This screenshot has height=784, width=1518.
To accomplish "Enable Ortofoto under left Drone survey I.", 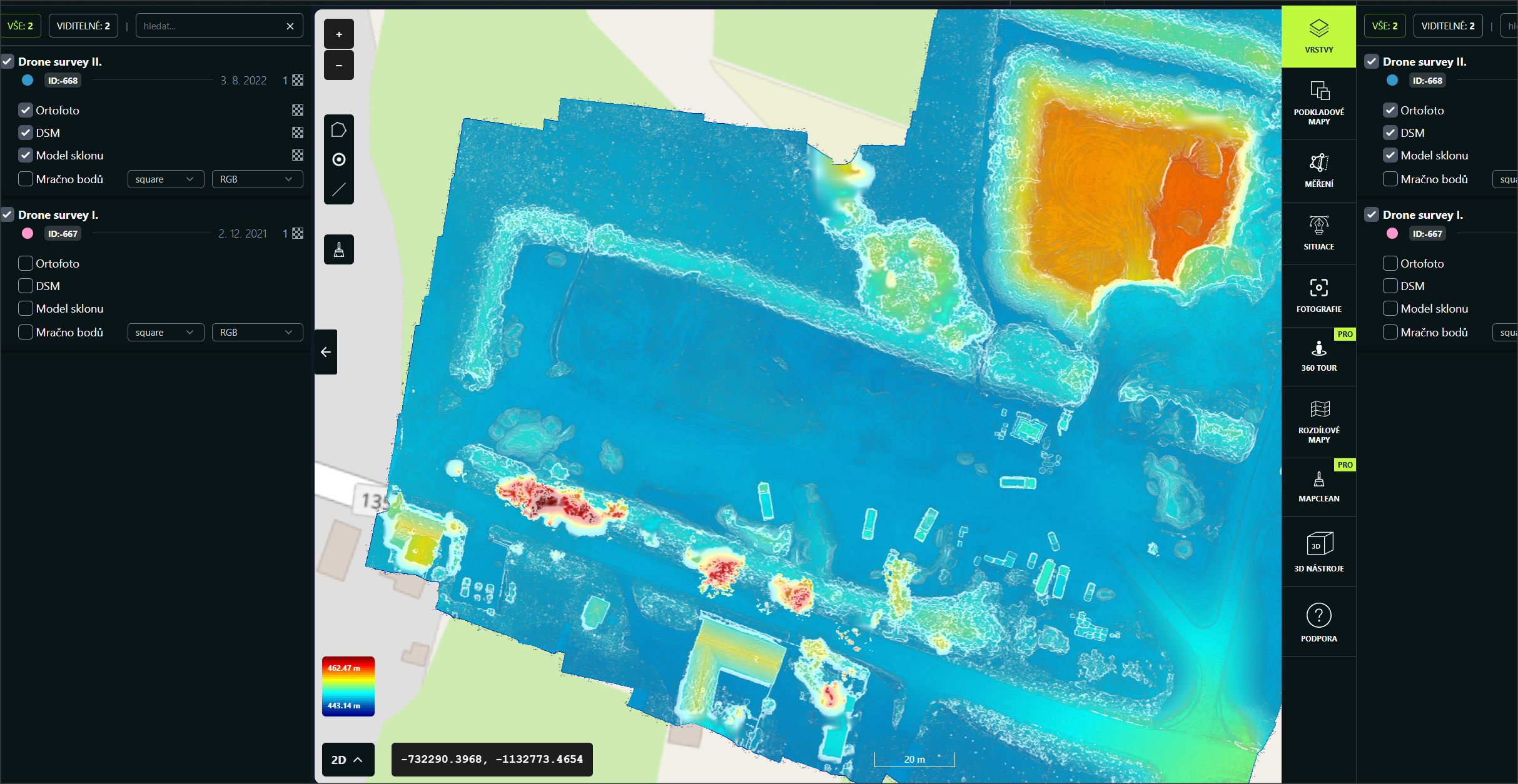I will click(26, 263).
